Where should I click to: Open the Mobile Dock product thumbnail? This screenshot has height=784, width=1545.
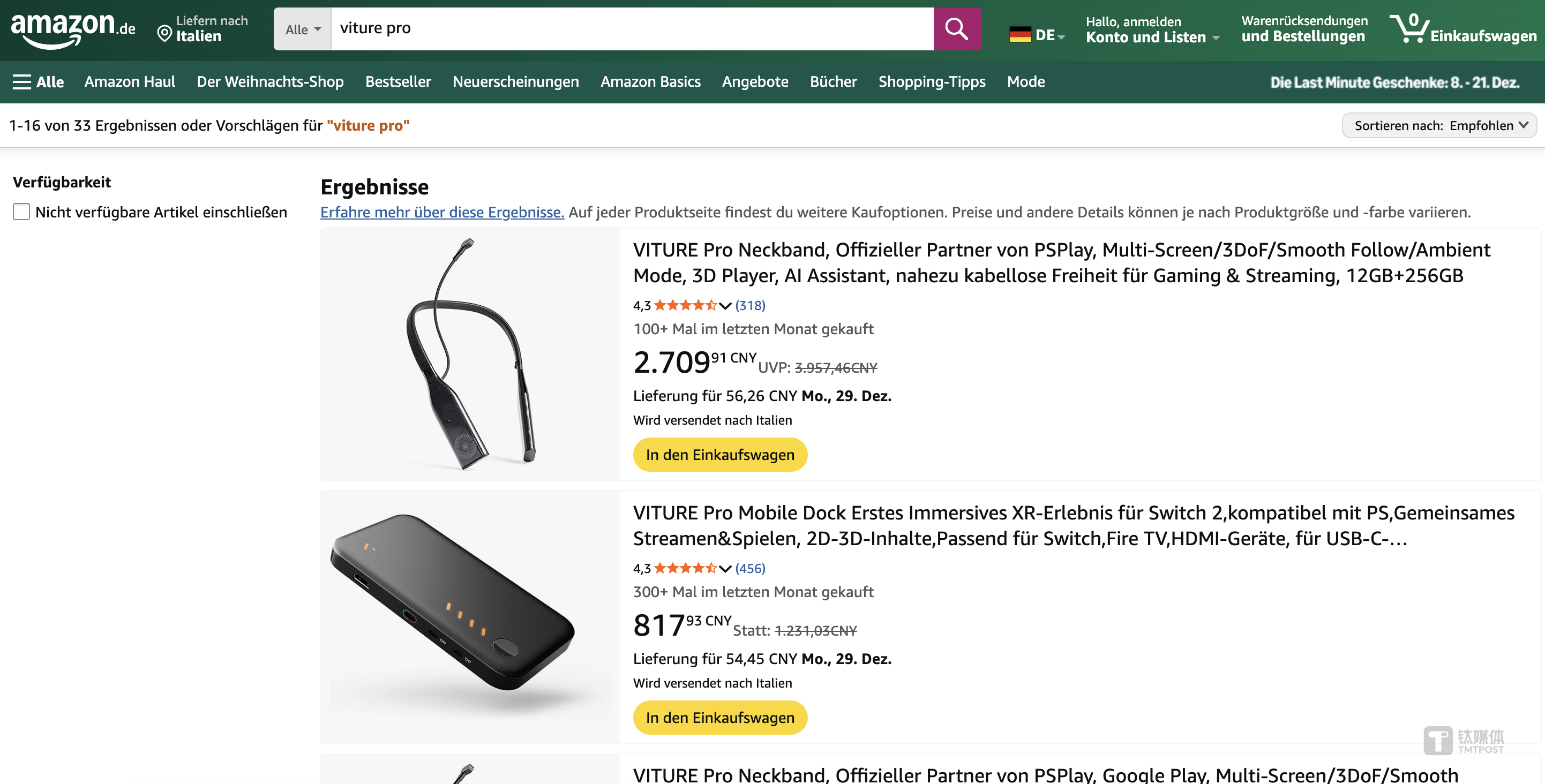470,616
